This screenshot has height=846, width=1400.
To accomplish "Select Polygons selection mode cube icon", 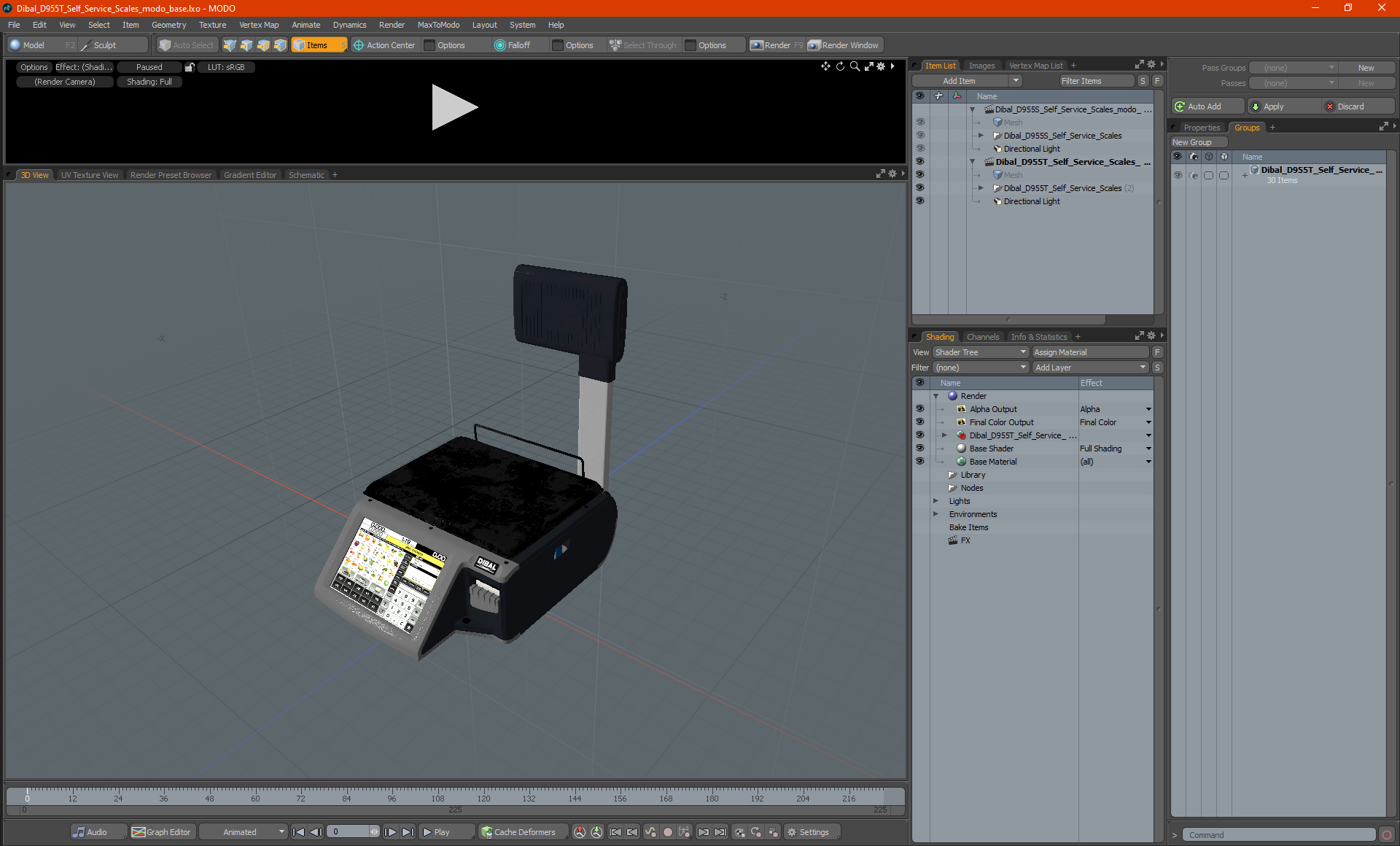I will [263, 45].
